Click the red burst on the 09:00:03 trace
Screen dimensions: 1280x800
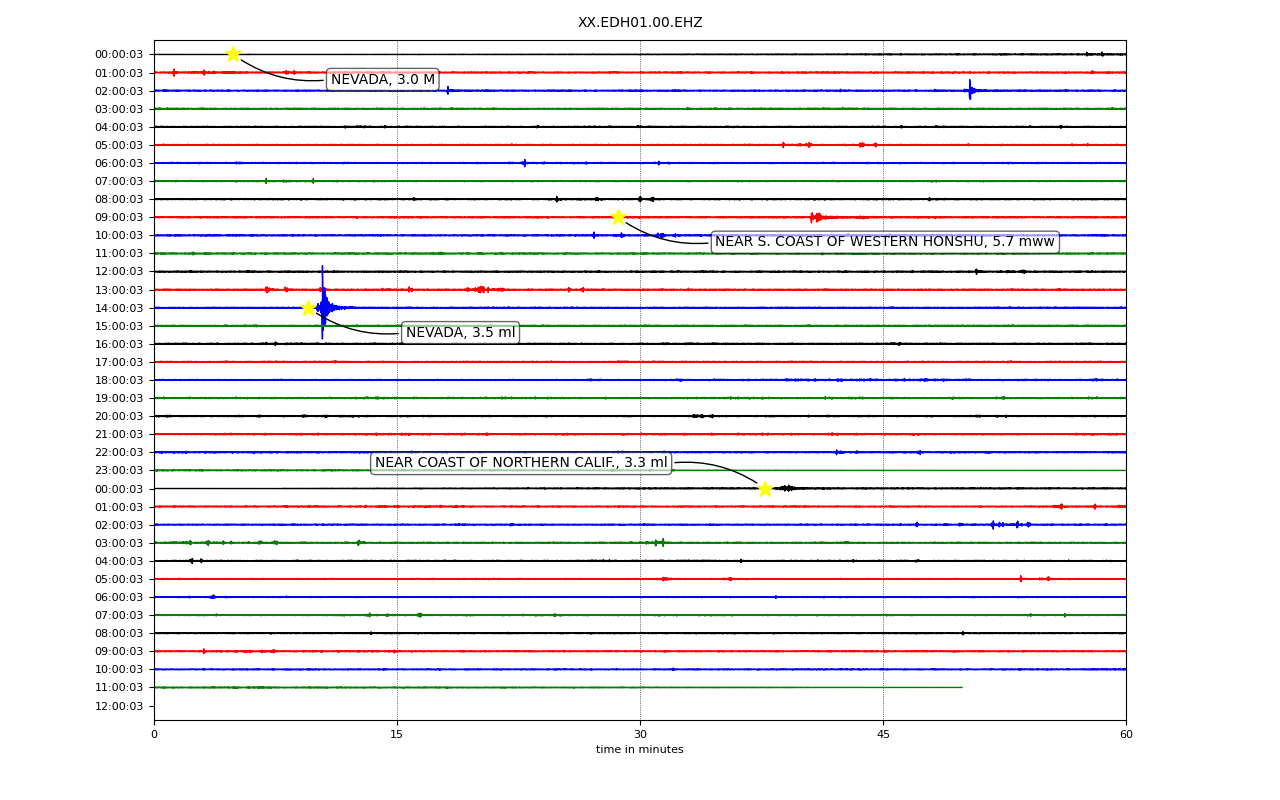[x=816, y=217]
